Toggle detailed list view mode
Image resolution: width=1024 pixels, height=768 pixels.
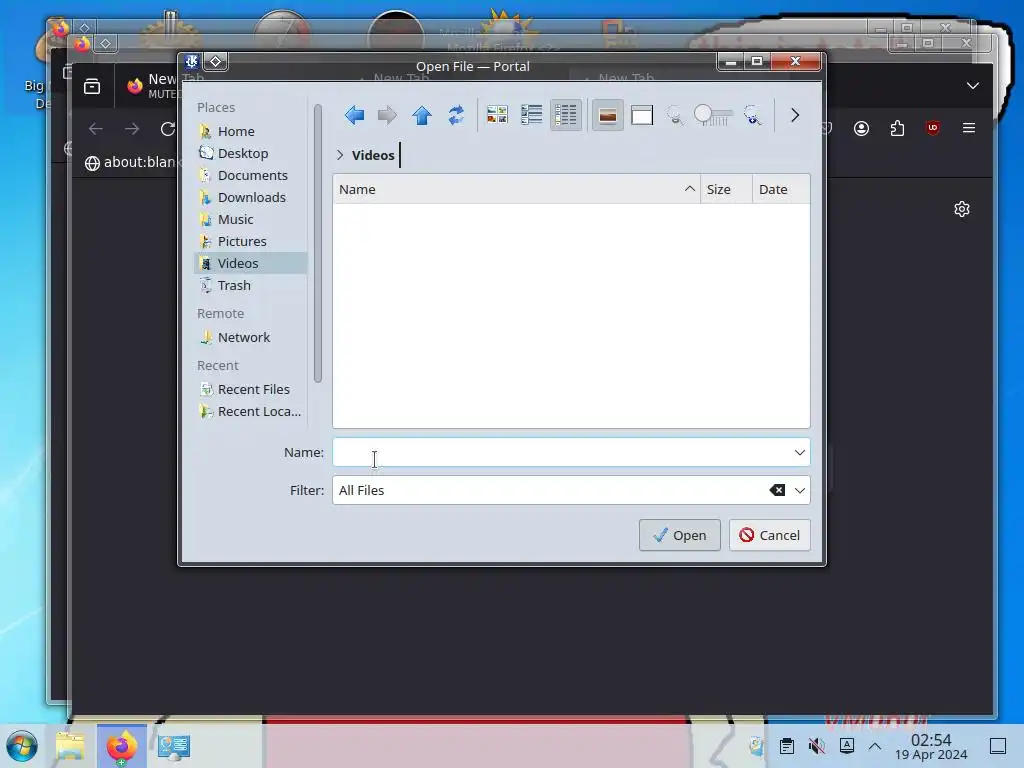tap(566, 116)
